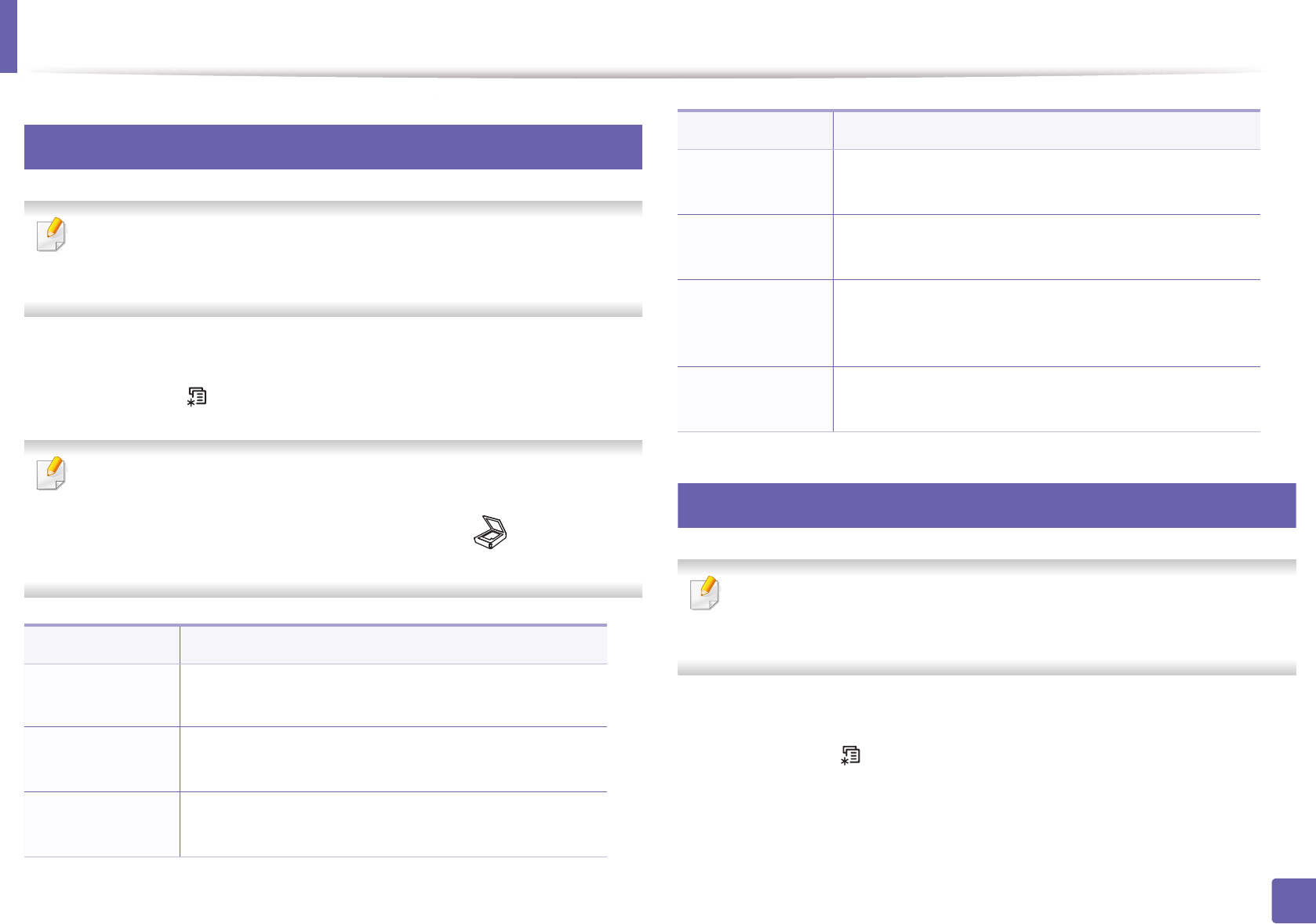The image size is (1316, 924).
Task: Click the narrow cell in the left table's middle body row
Action: [102, 759]
